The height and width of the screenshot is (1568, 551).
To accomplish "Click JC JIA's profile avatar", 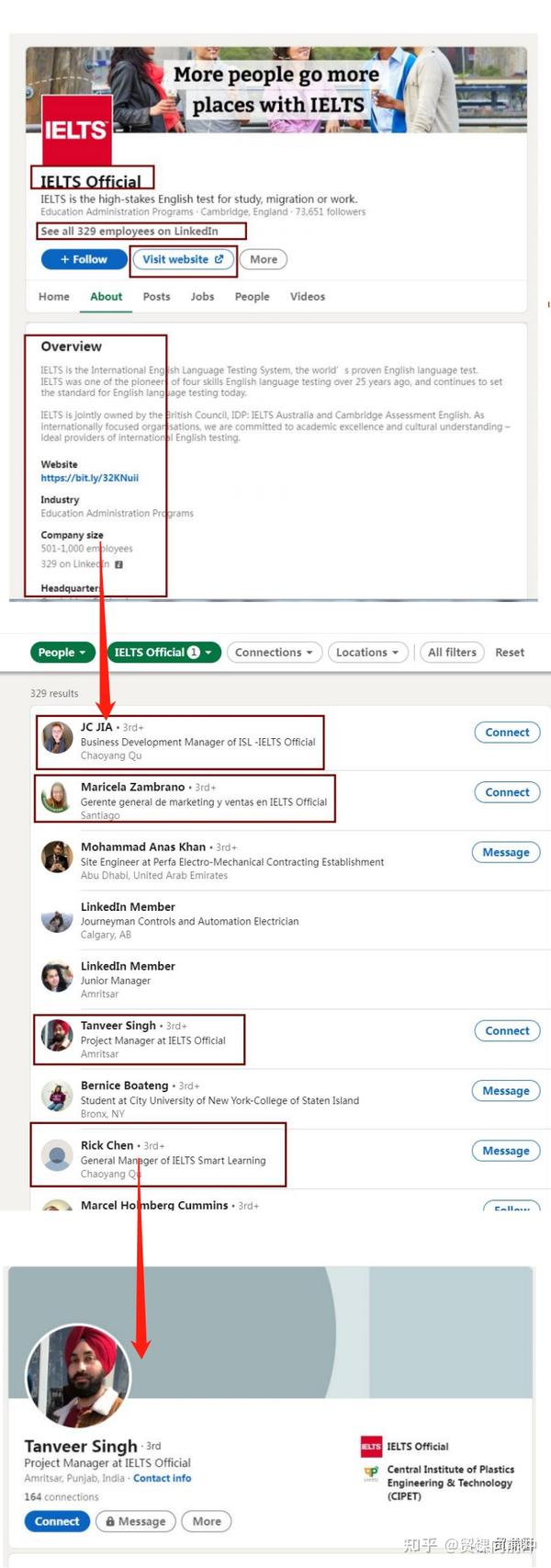I will click(58, 739).
